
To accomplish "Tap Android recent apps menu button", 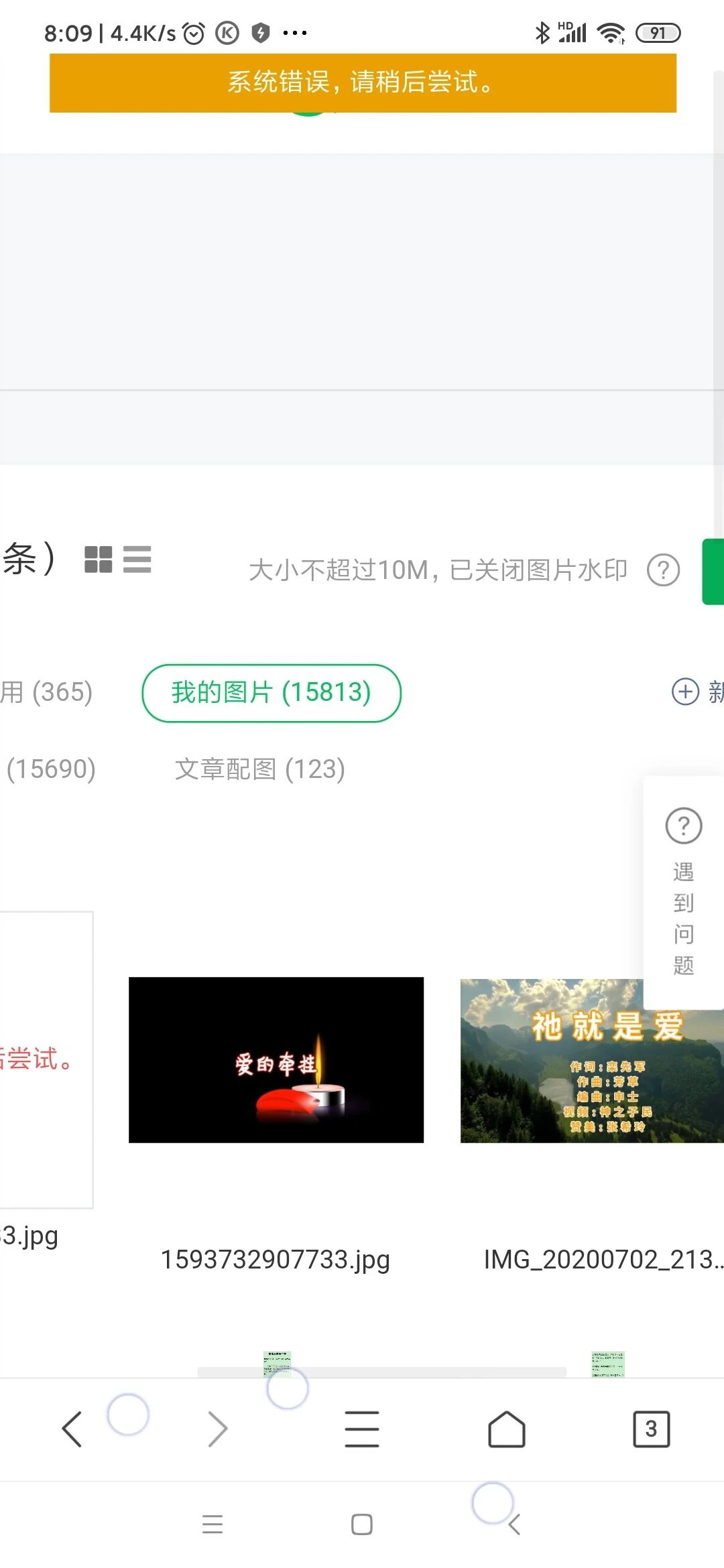I will (x=213, y=1524).
